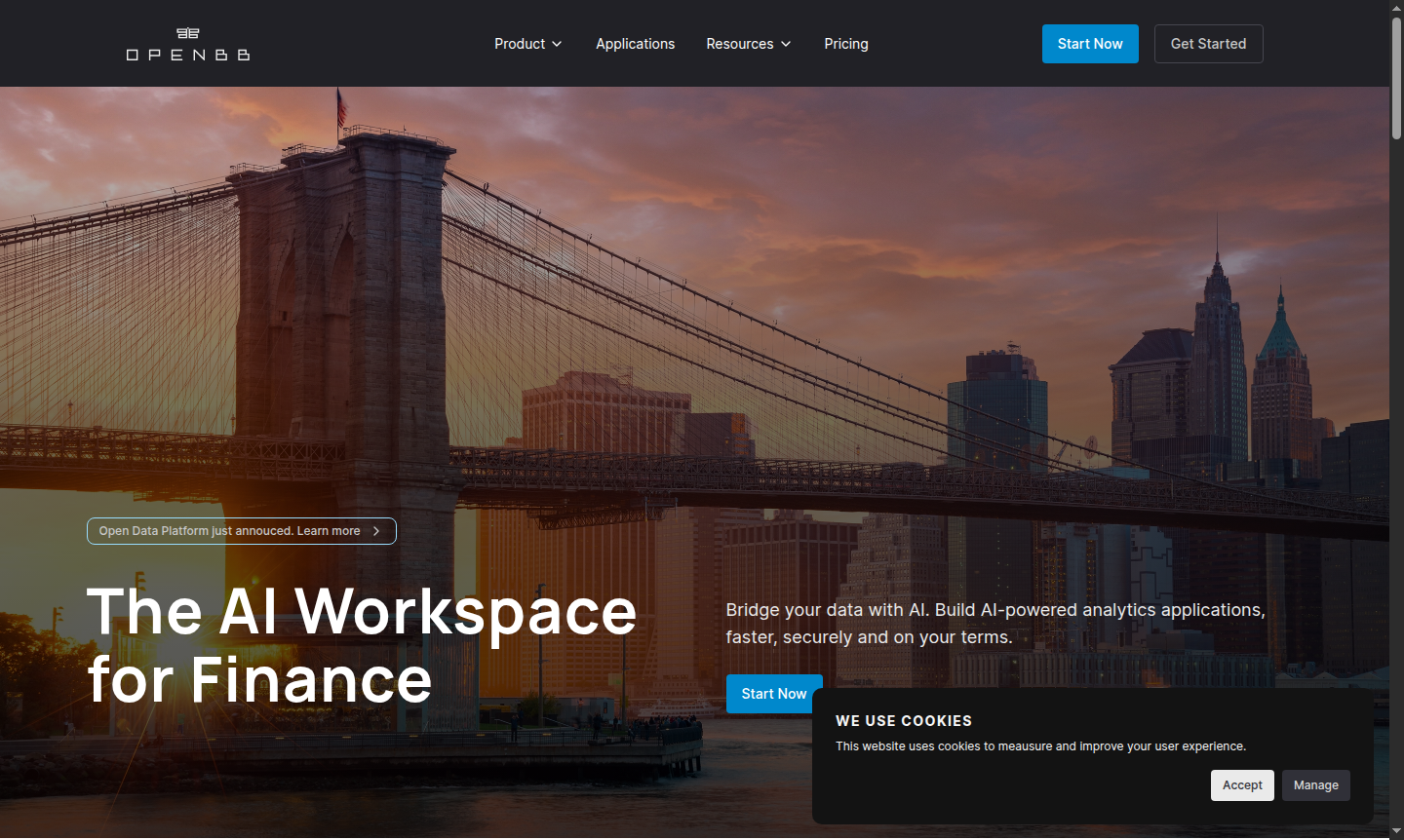Click the blue Start Now button in header

1089,44
